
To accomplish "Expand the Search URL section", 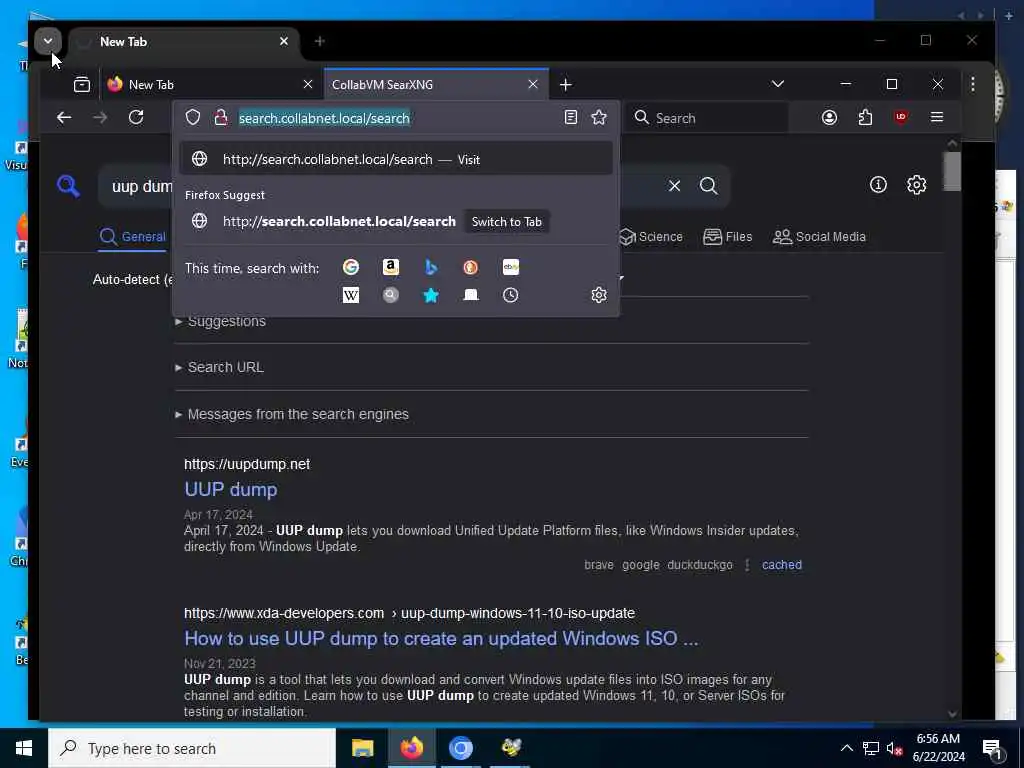I will coord(219,367).
